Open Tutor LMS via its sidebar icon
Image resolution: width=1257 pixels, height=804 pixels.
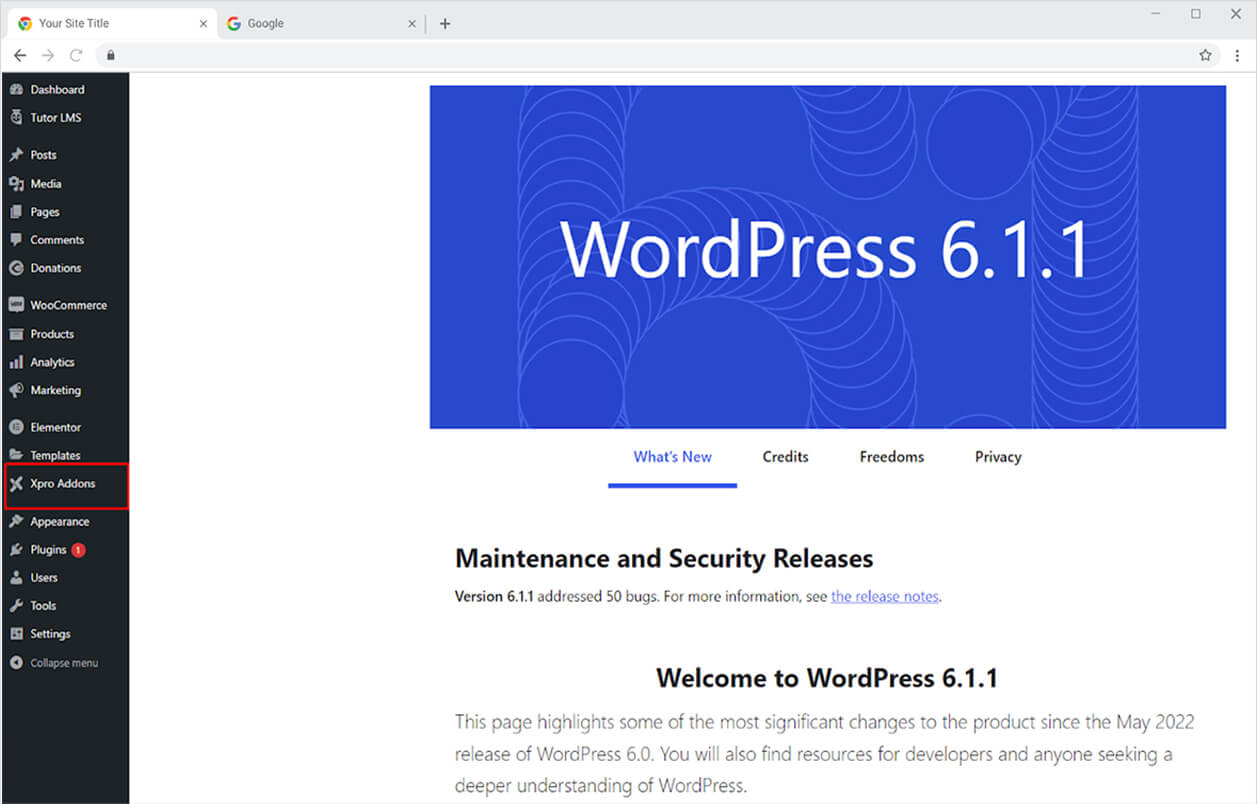(16, 118)
